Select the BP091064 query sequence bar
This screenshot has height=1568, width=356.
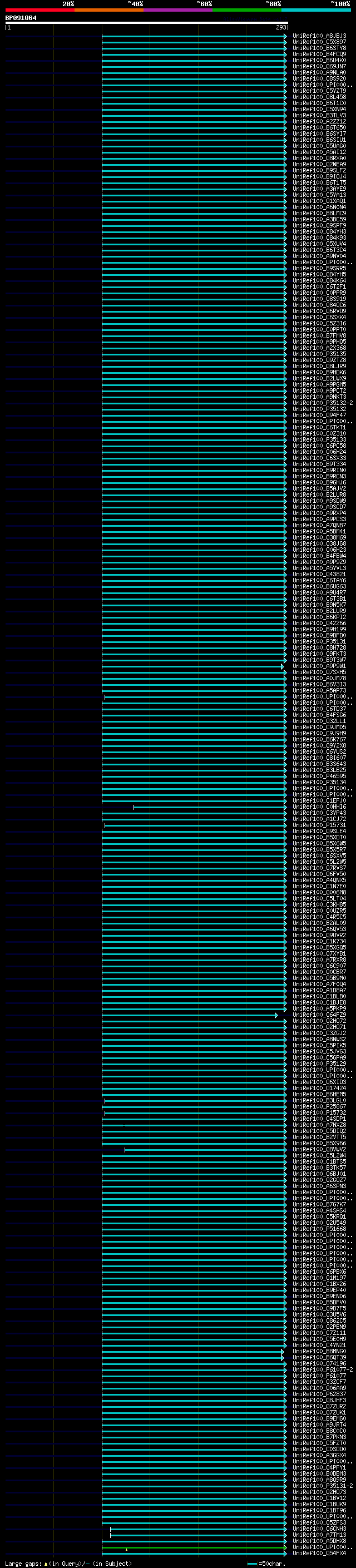[147, 22]
